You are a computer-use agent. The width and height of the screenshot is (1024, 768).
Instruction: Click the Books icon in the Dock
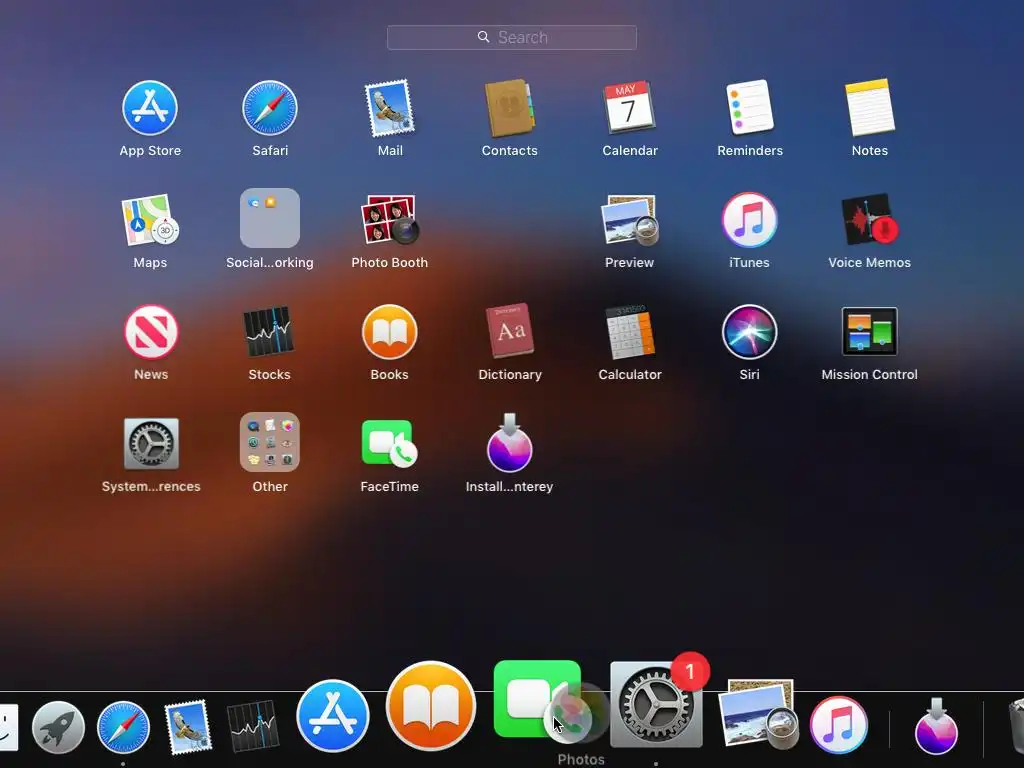click(x=431, y=706)
